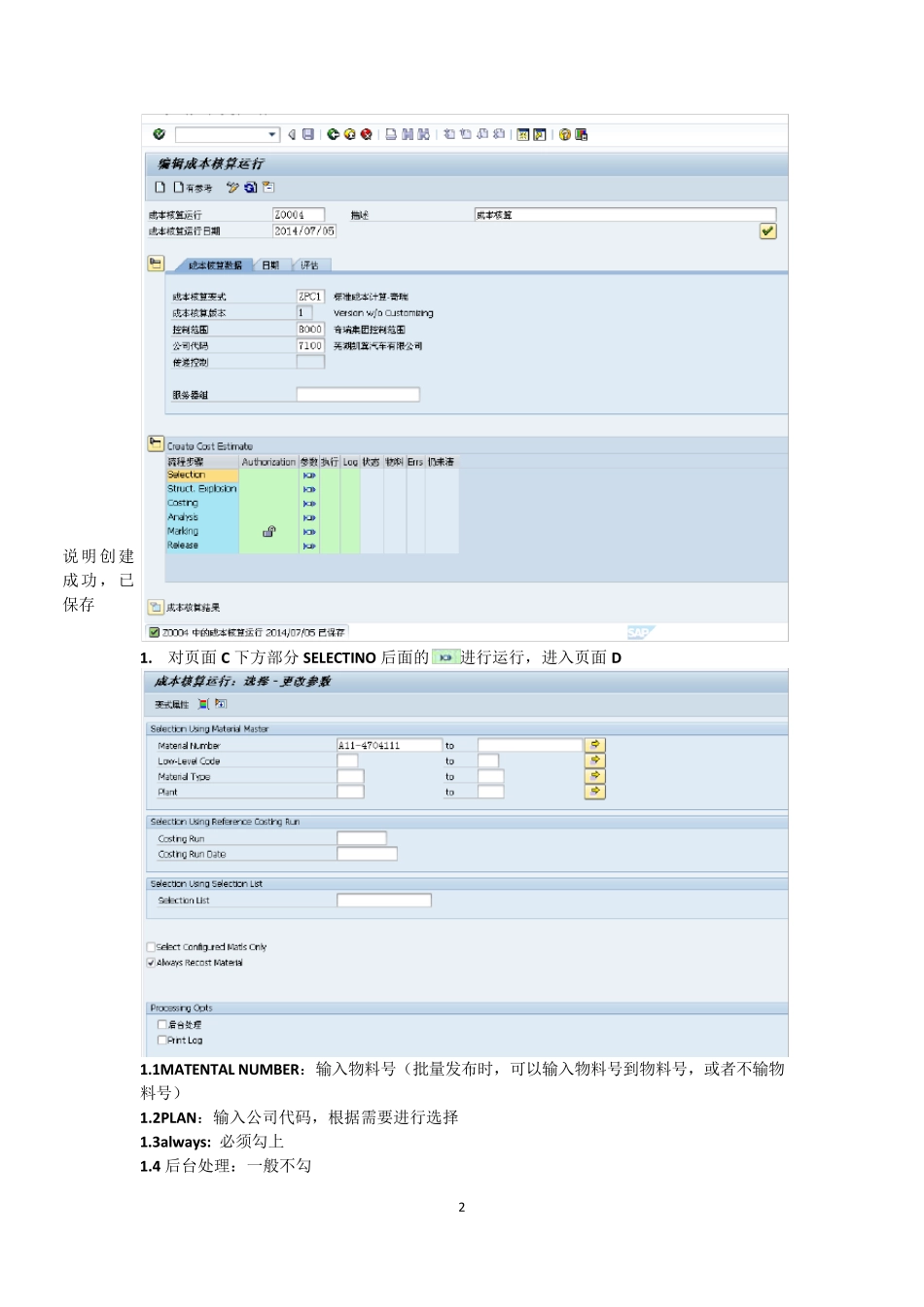
Task: Click the First Page navigation icon
Action: (x=449, y=134)
